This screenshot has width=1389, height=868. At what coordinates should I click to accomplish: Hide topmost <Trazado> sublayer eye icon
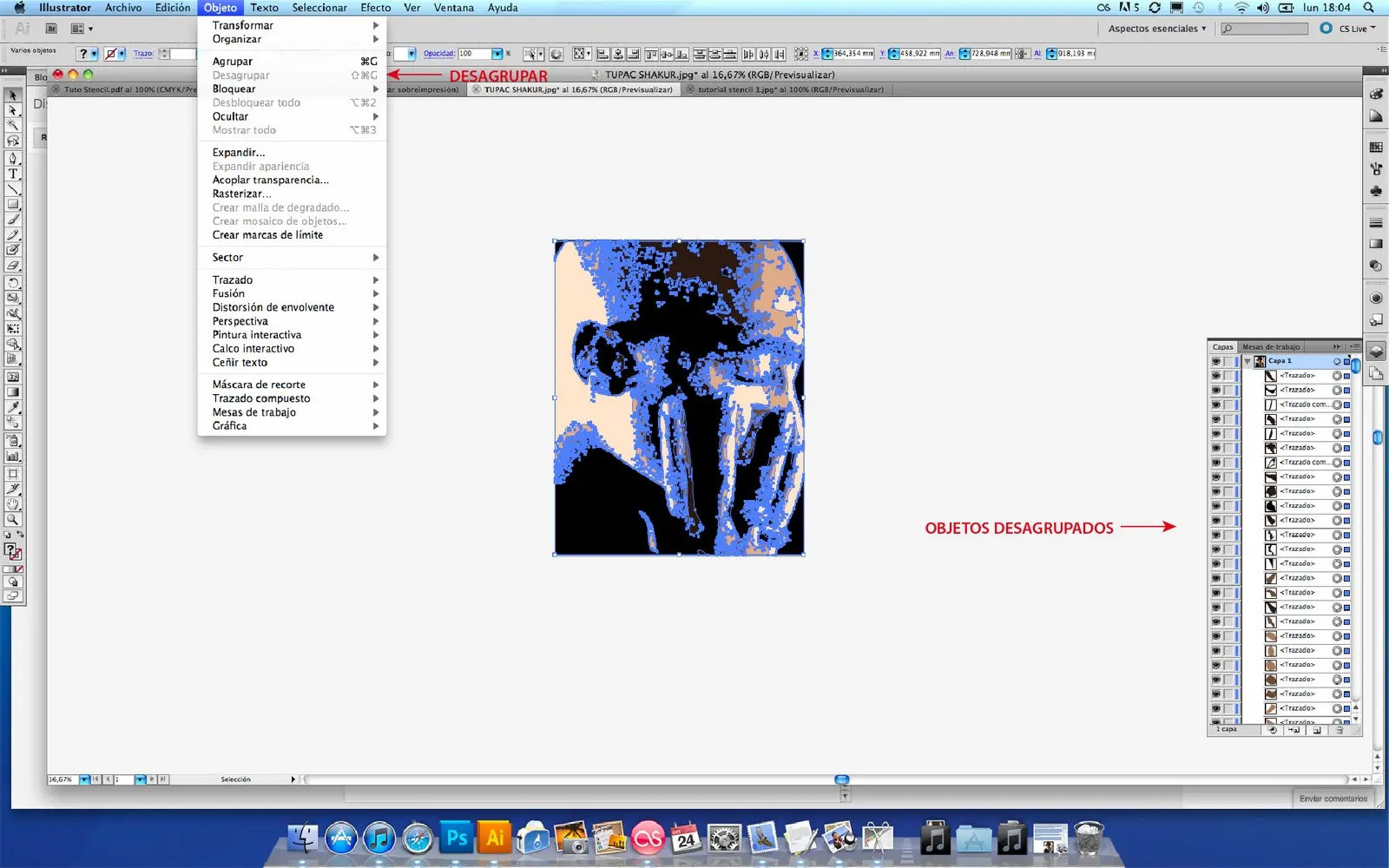[1216, 376]
